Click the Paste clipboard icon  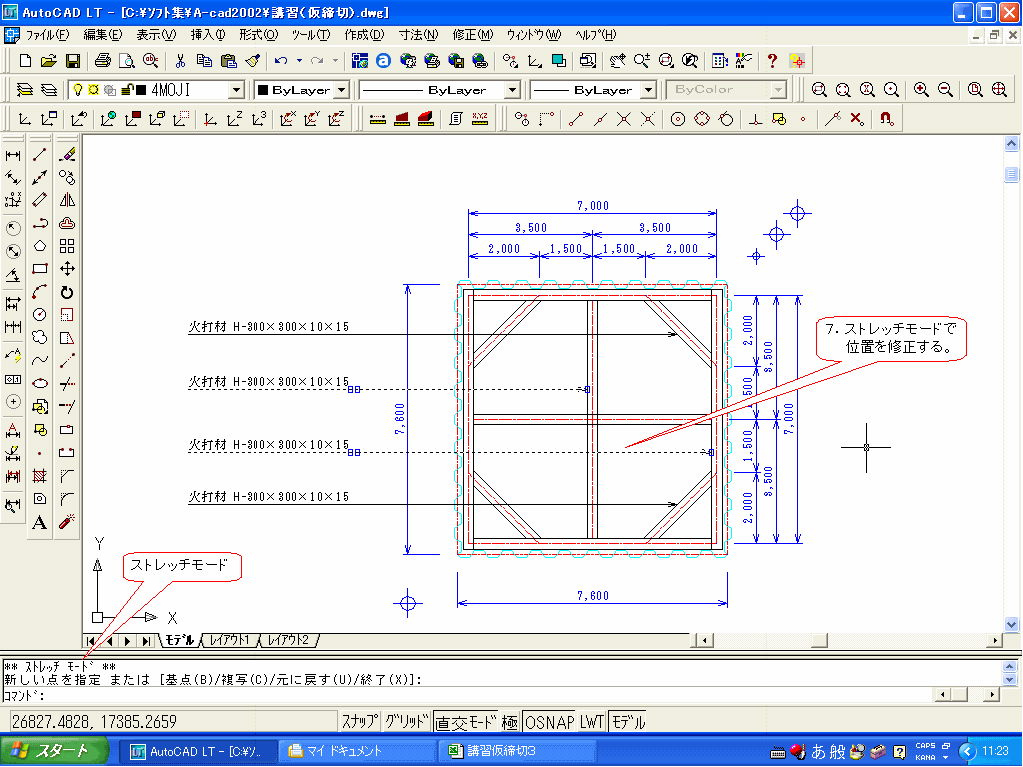point(228,61)
